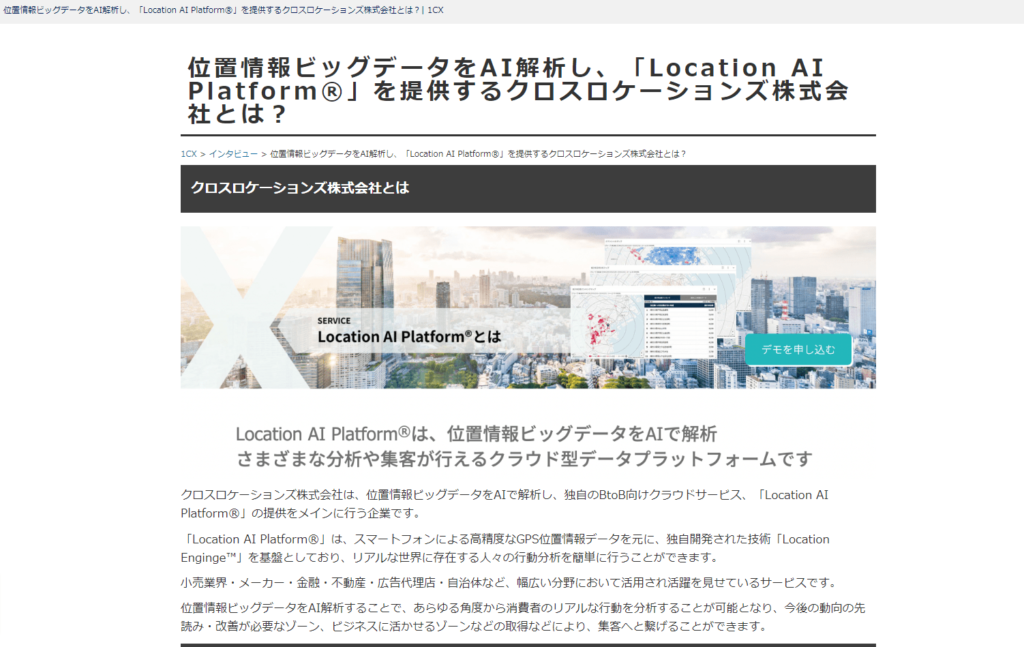Open the 1CX home breadcrumb link
The image size is (1024, 647).
(x=187, y=154)
